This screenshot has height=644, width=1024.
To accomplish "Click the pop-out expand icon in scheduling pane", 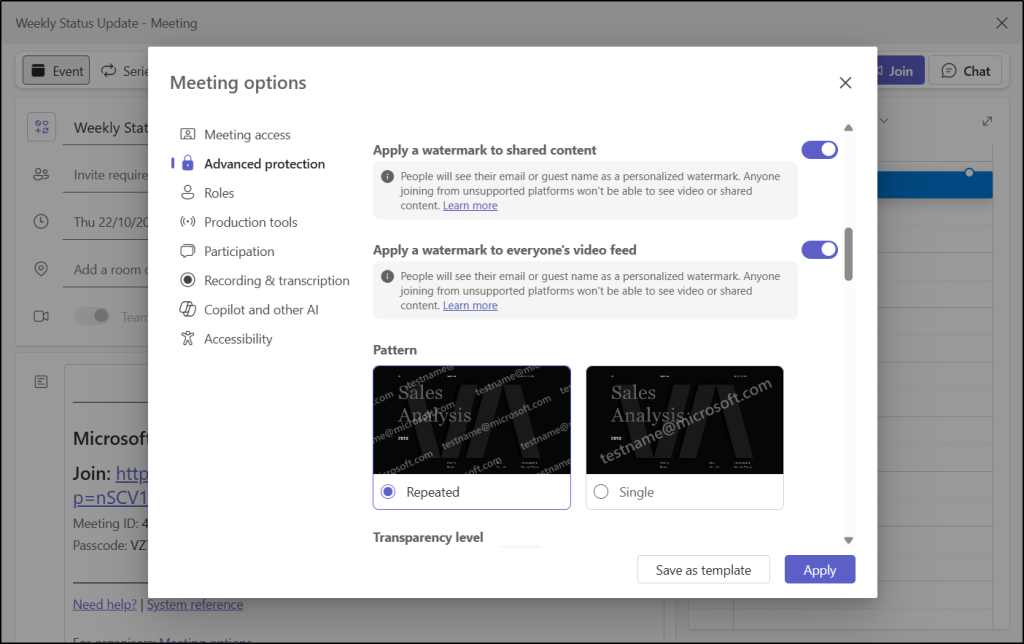I will point(987,121).
